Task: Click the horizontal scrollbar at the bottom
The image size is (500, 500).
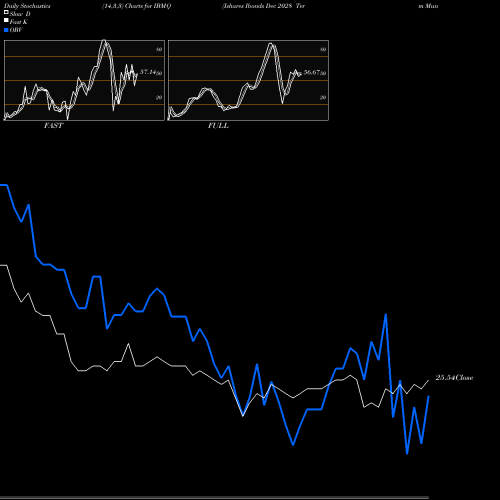Action: (214, 498)
